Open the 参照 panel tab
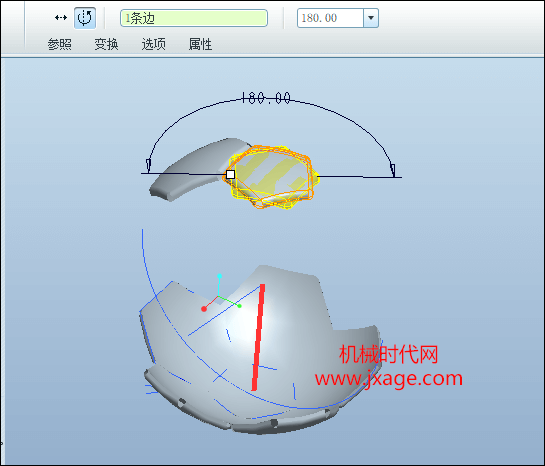The width and height of the screenshot is (545, 466). click(59, 44)
